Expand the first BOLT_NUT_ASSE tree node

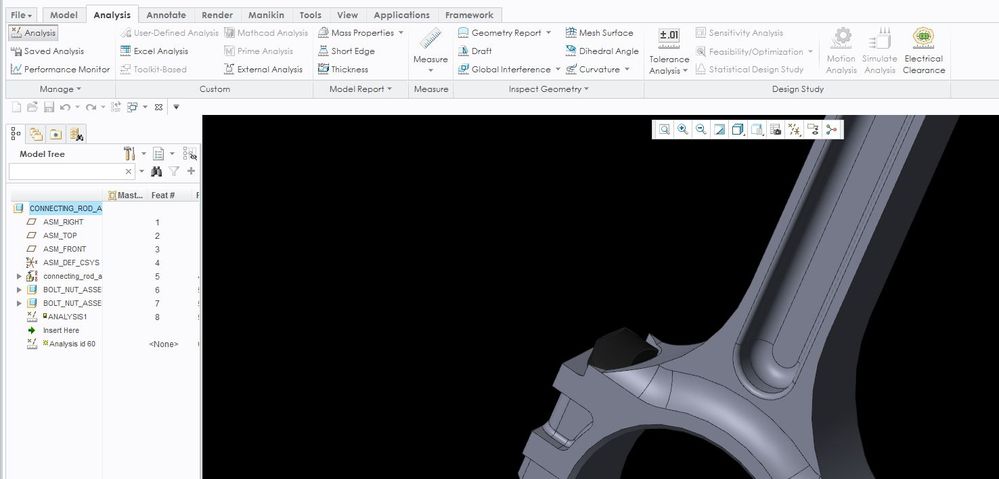click(19, 289)
